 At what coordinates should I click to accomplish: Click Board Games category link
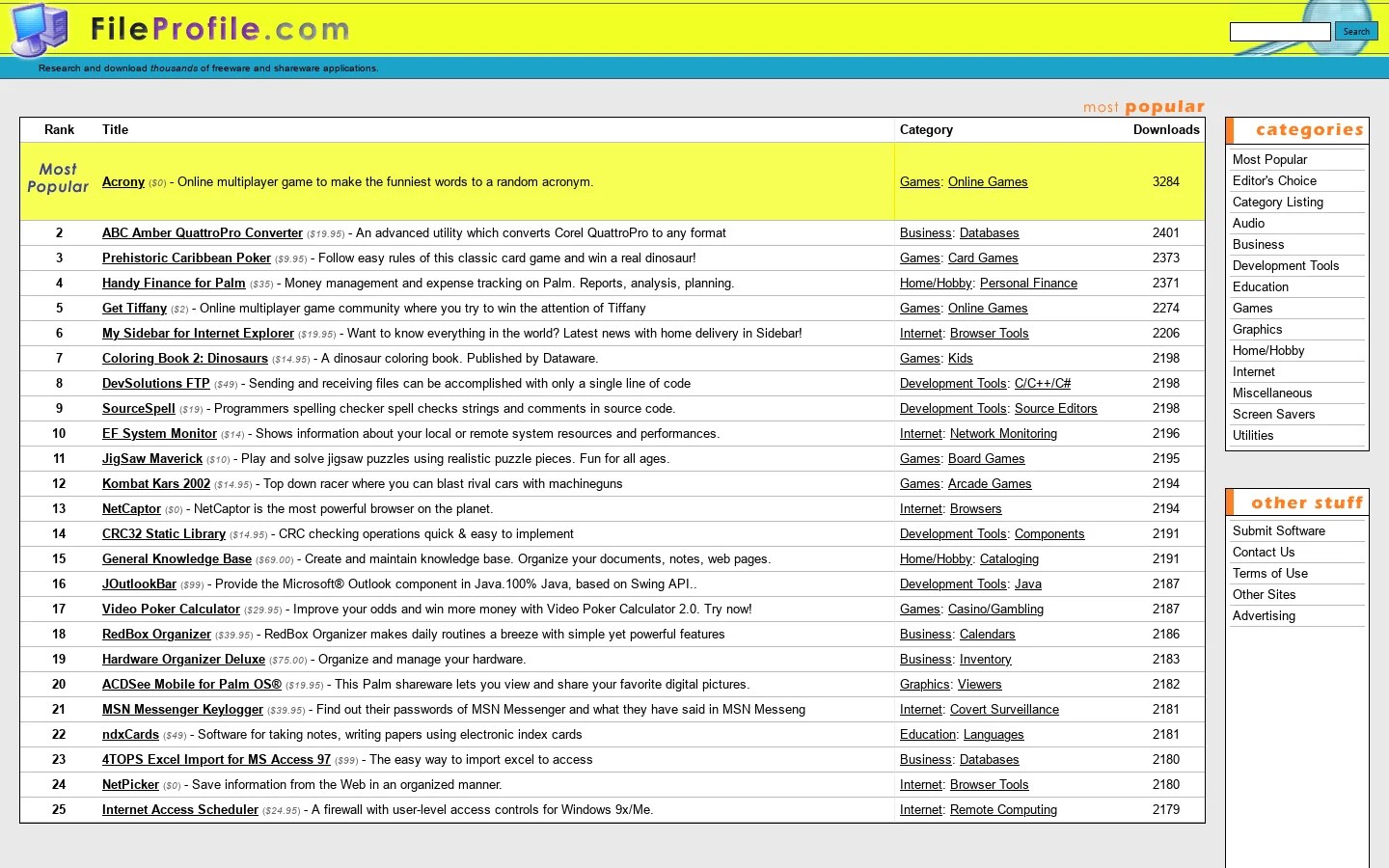[986, 459]
